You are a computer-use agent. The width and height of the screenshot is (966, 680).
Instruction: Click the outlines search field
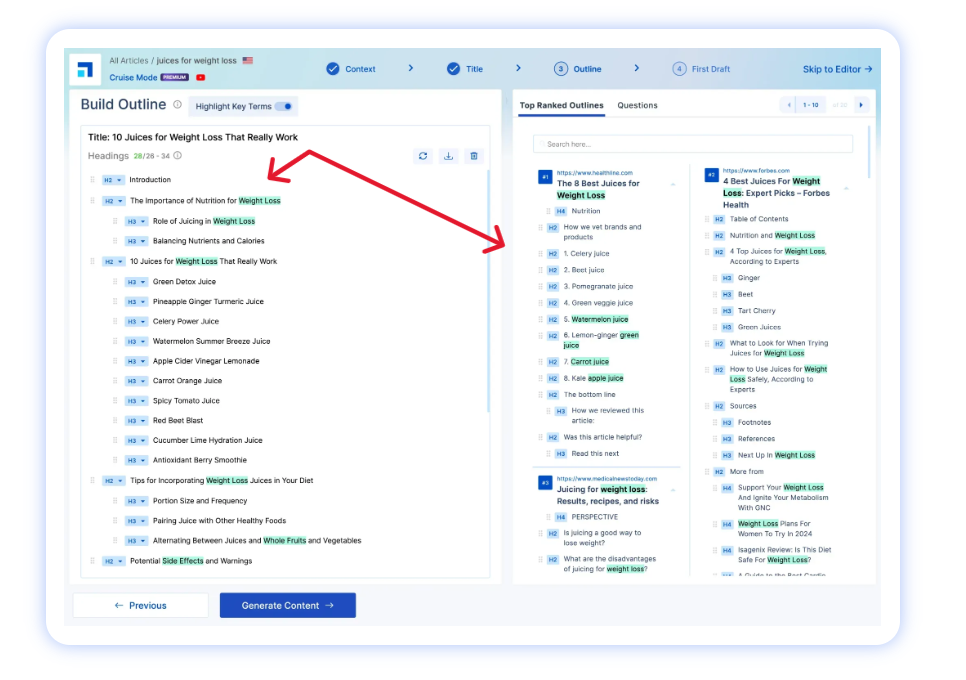(x=692, y=144)
